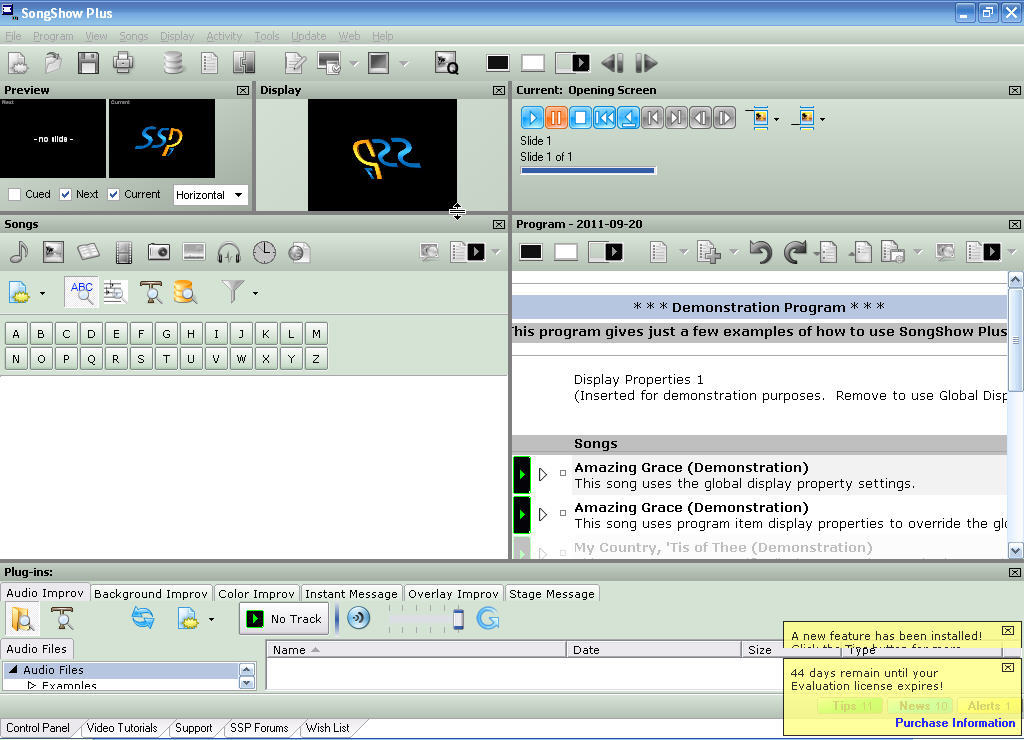Viewport: 1024px width, 740px height.
Task: Click the white blank screen button in main toolbar
Action: pos(533,63)
